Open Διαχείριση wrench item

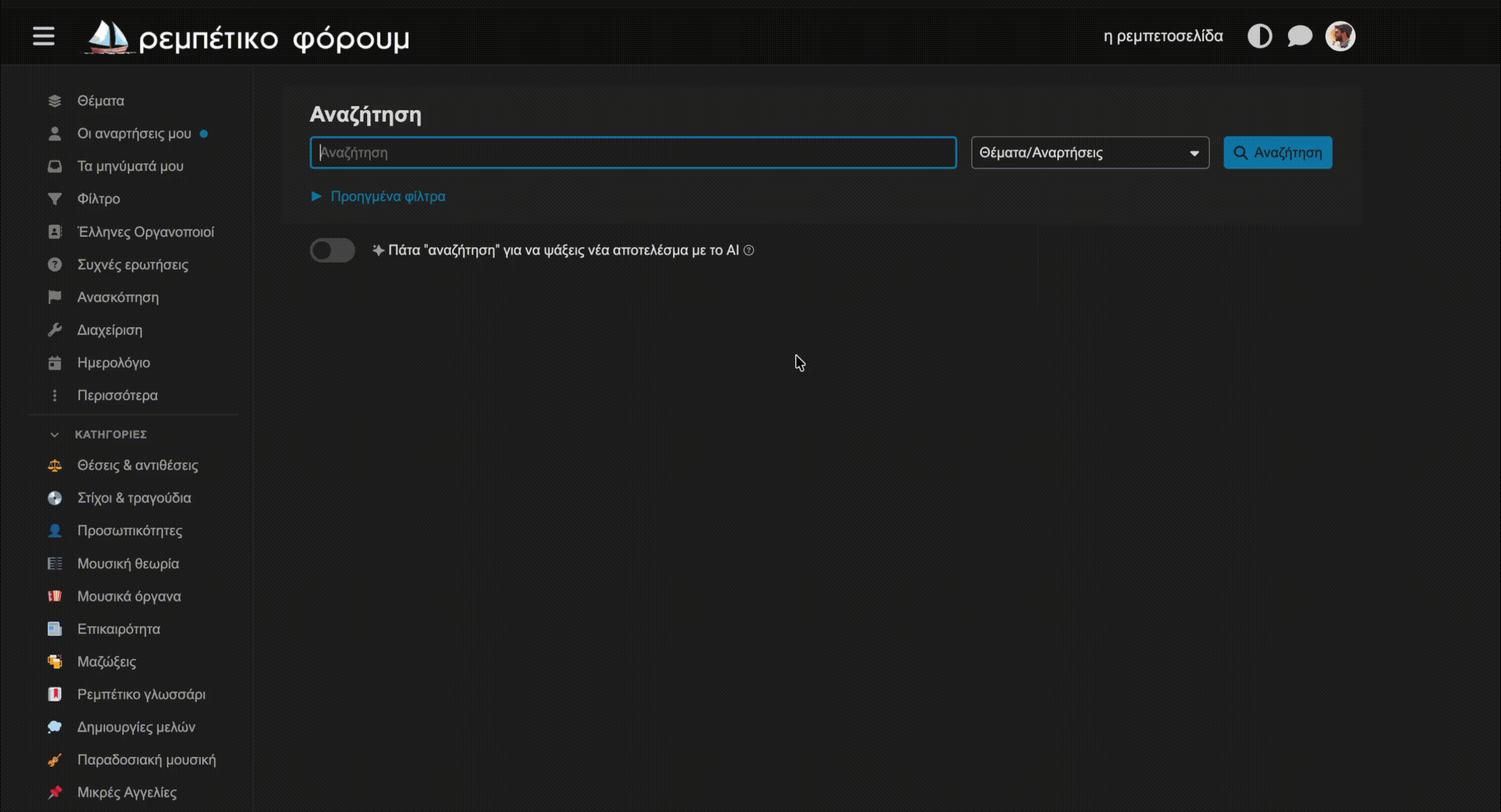(x=110, y=330)
